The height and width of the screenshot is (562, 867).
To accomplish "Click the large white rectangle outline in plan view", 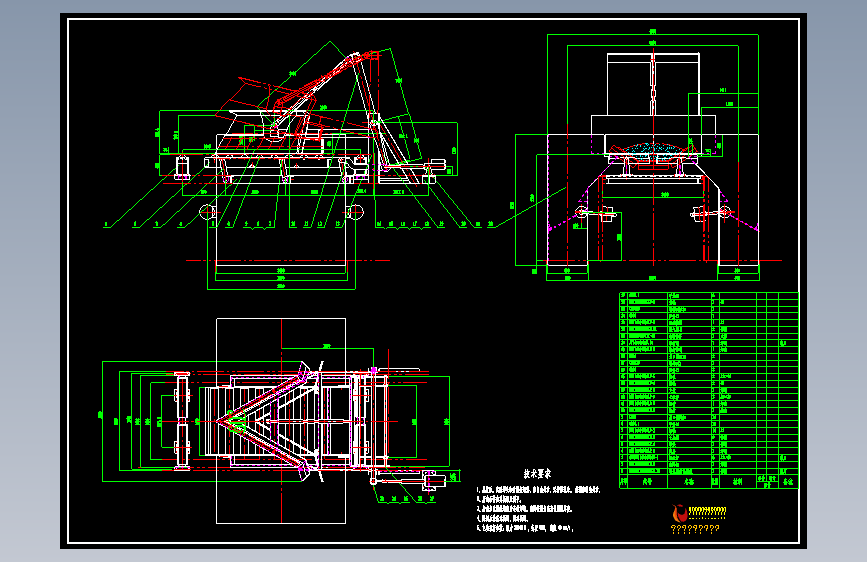I will 281,421.
